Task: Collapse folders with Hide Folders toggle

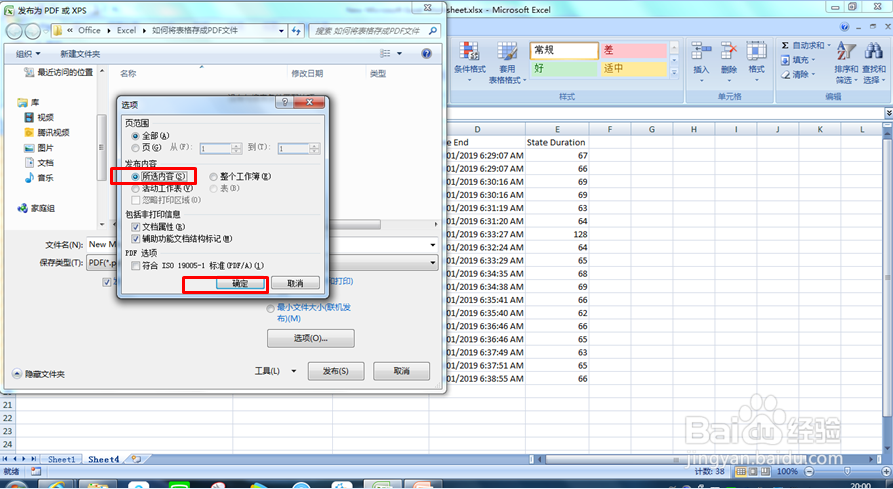Action: click(38, 374)
